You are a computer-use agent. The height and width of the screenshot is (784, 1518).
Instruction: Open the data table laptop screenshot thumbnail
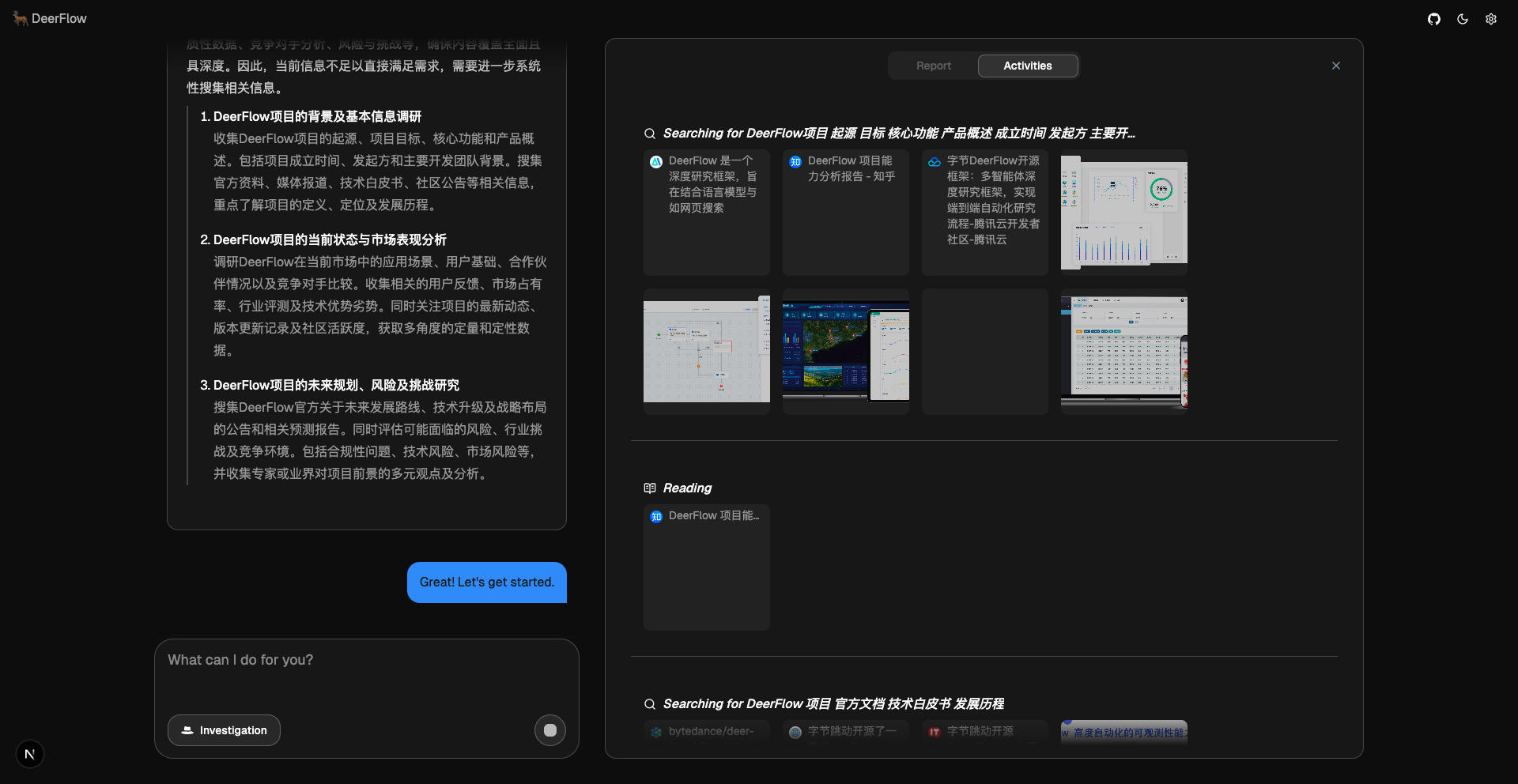[1123, 351]
